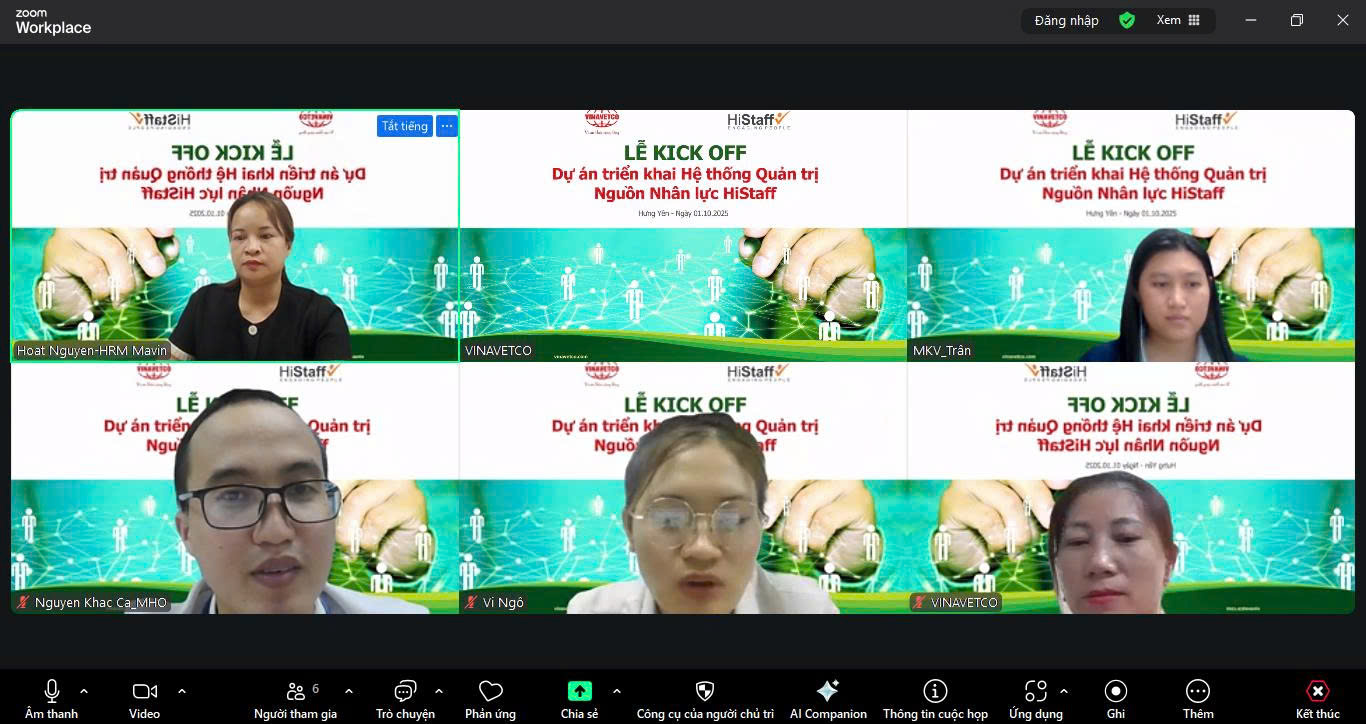Image resolution: width=1366 pixels, height=724 pixels.
Task: Start recording with the Ghi button
Action: tap(1116, 692)
